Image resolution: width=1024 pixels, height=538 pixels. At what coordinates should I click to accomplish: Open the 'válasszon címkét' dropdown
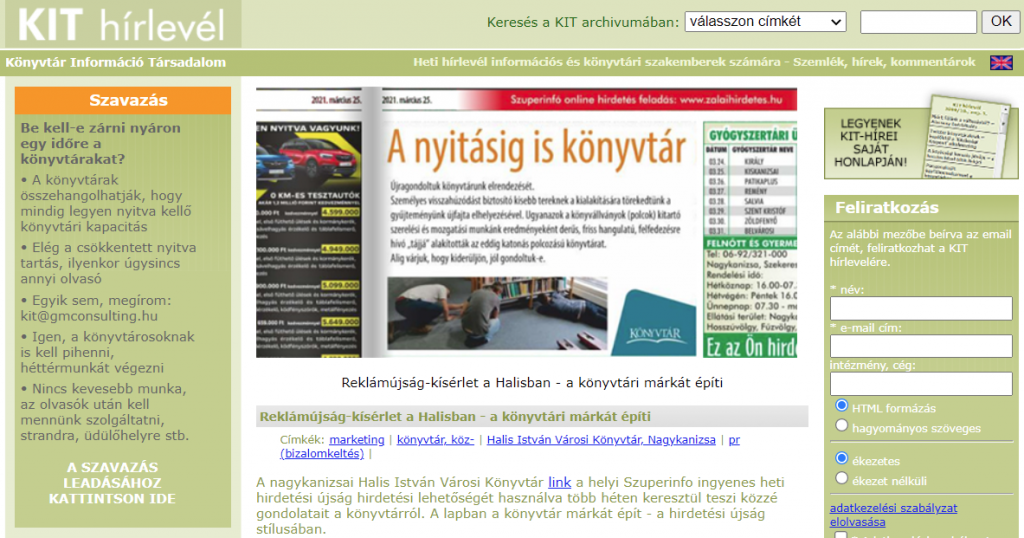[x=765, y=22]
